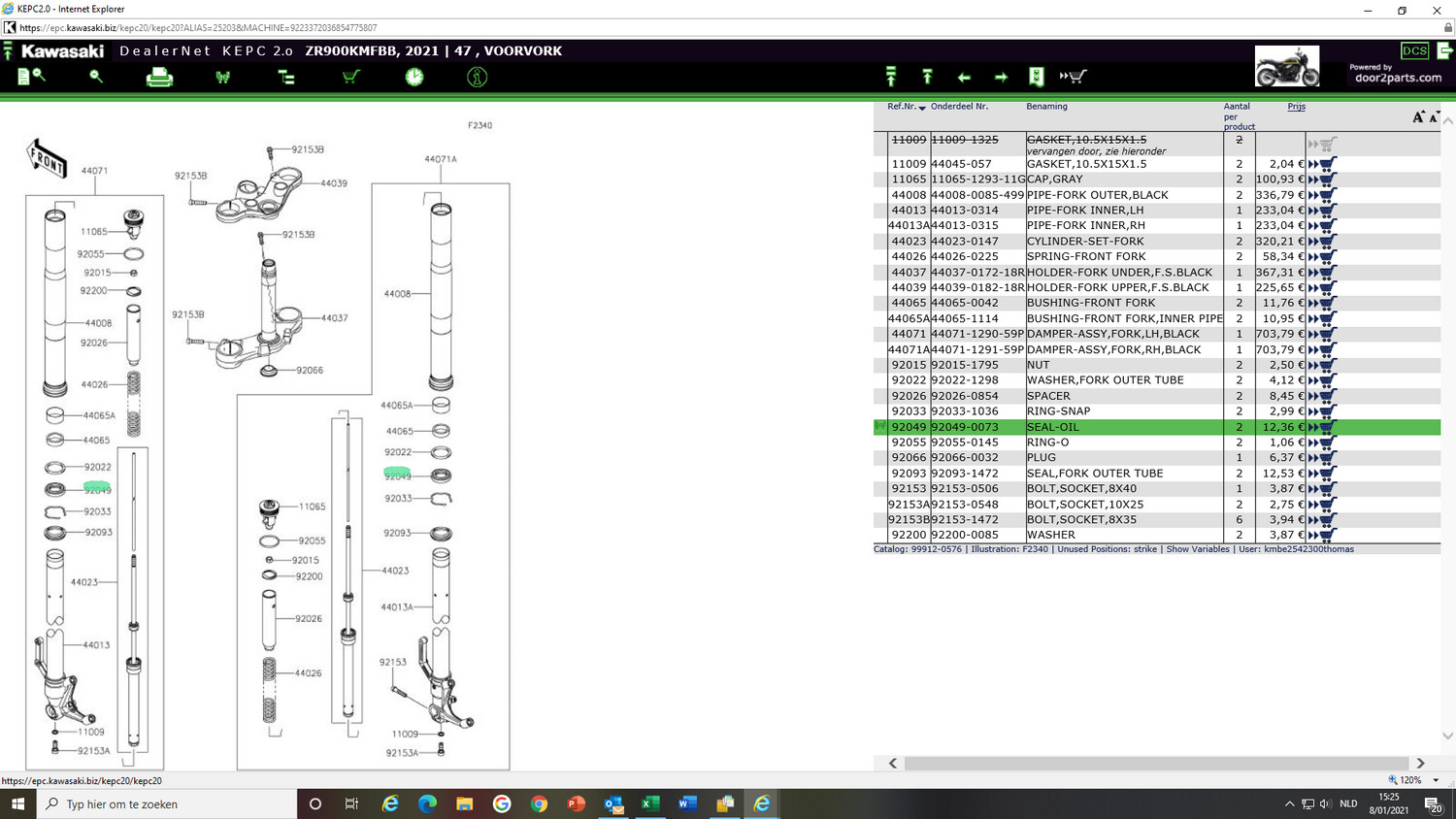Open the shopping cart from the left toolbar
The height and width of the screenshot is (819, 1456).
350,77
